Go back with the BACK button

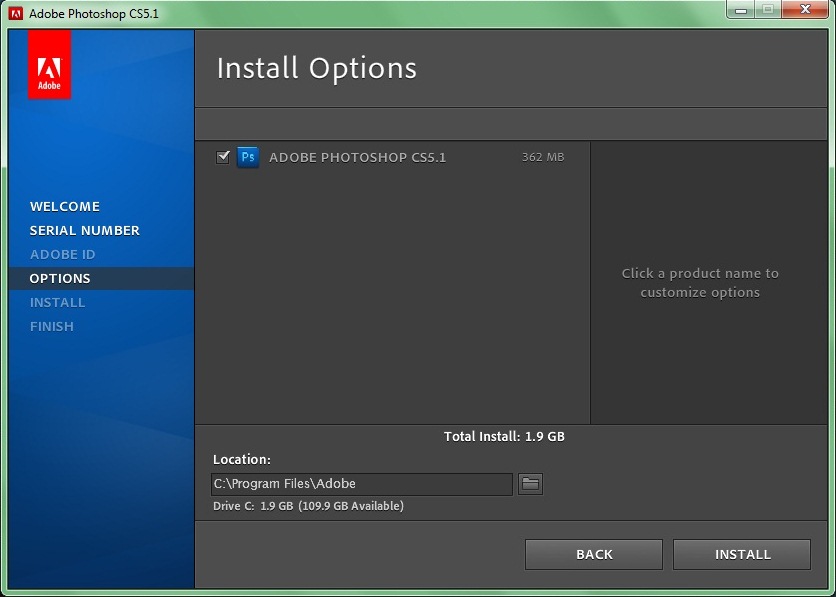[x=594, y=554]
